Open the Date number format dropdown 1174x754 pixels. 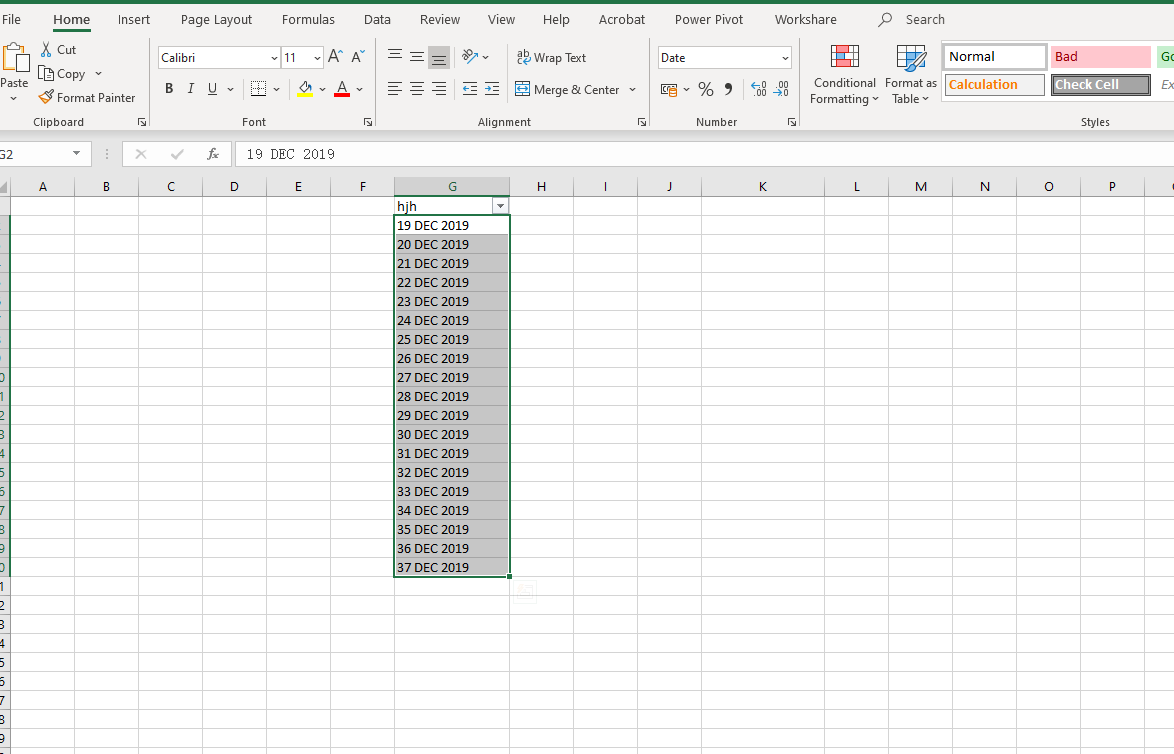click(x=785, y=58)
